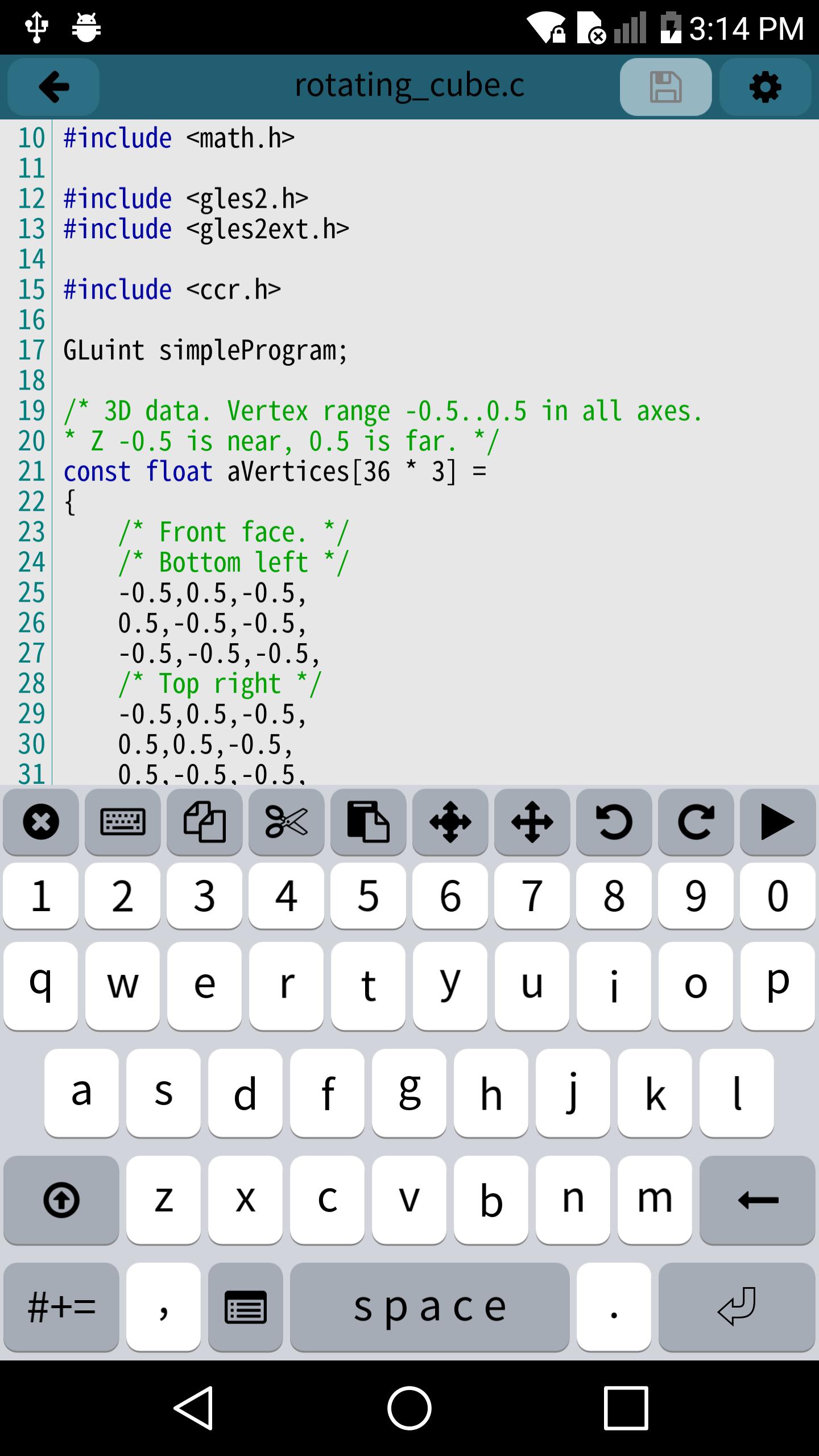Tap the USB status bar icon
This screenshot has height=1456, width=819.
click(x=37, y=27)
